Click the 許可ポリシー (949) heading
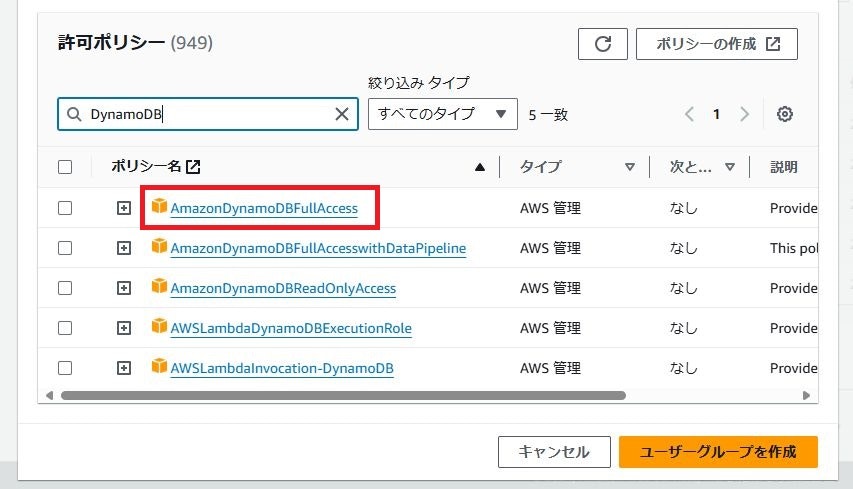Viewport: 853px width, 489px height. pos(135,42)
